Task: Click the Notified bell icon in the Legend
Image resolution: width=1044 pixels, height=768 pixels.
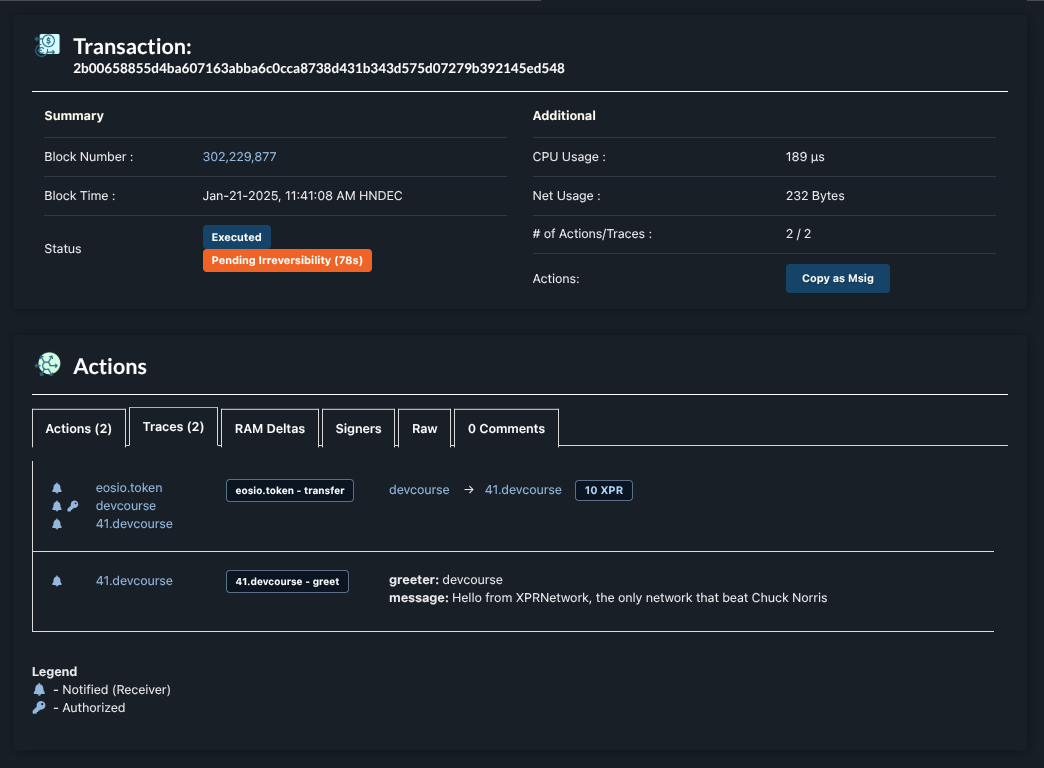Action: [39, 690]
